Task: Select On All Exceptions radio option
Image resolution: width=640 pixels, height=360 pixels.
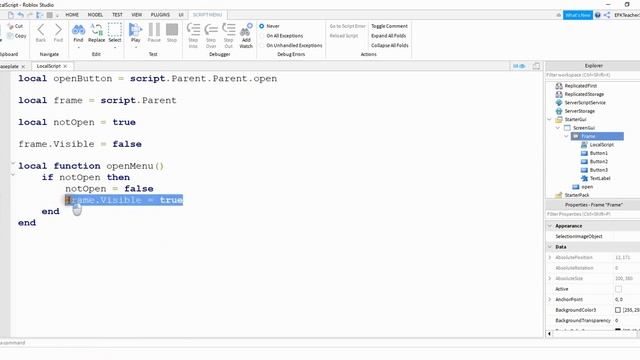Action: tap(262, 36)
